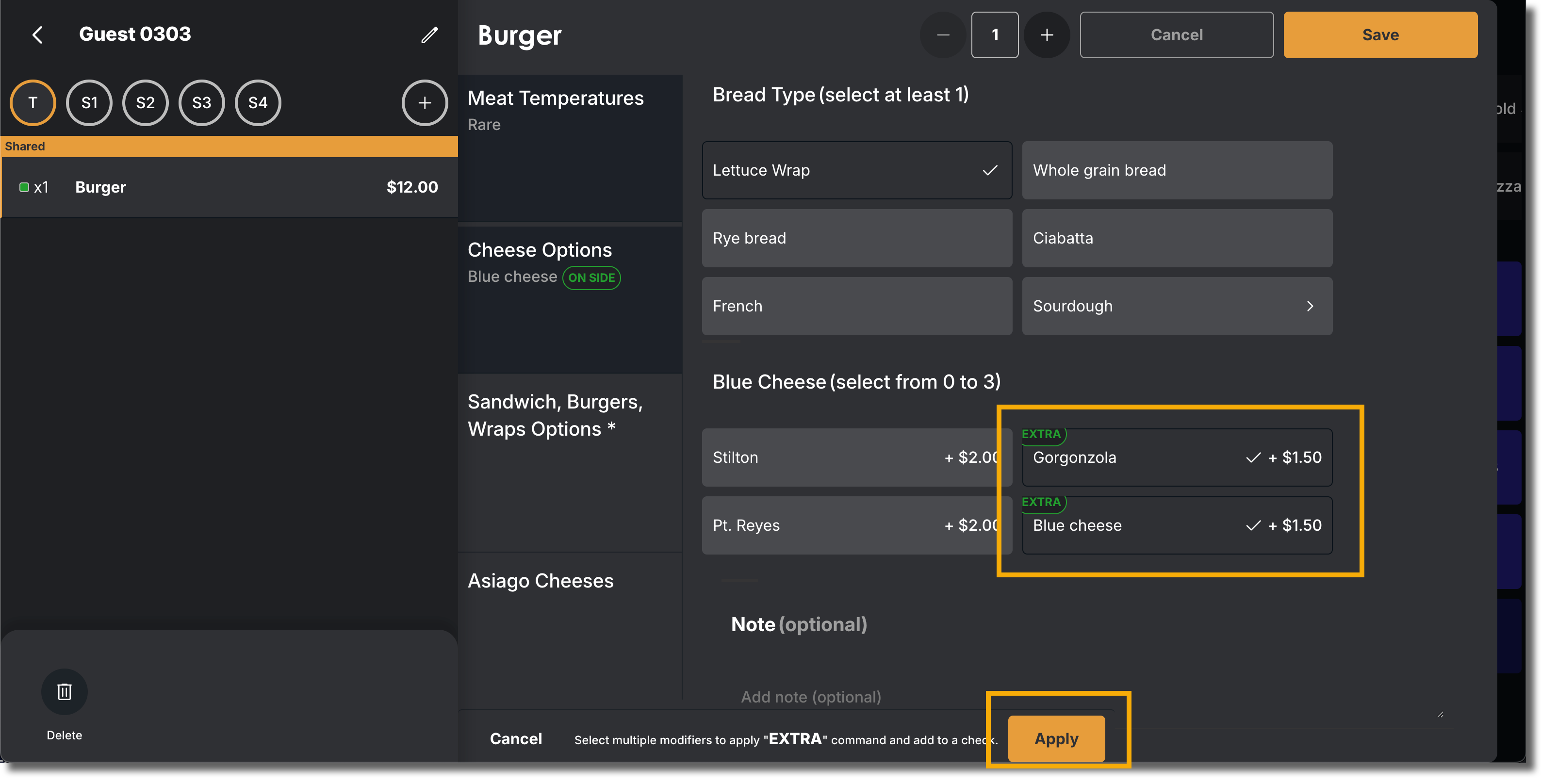Choose Whole grain bread
The image size is (1541, 784).
click(x=1177, y=170)
